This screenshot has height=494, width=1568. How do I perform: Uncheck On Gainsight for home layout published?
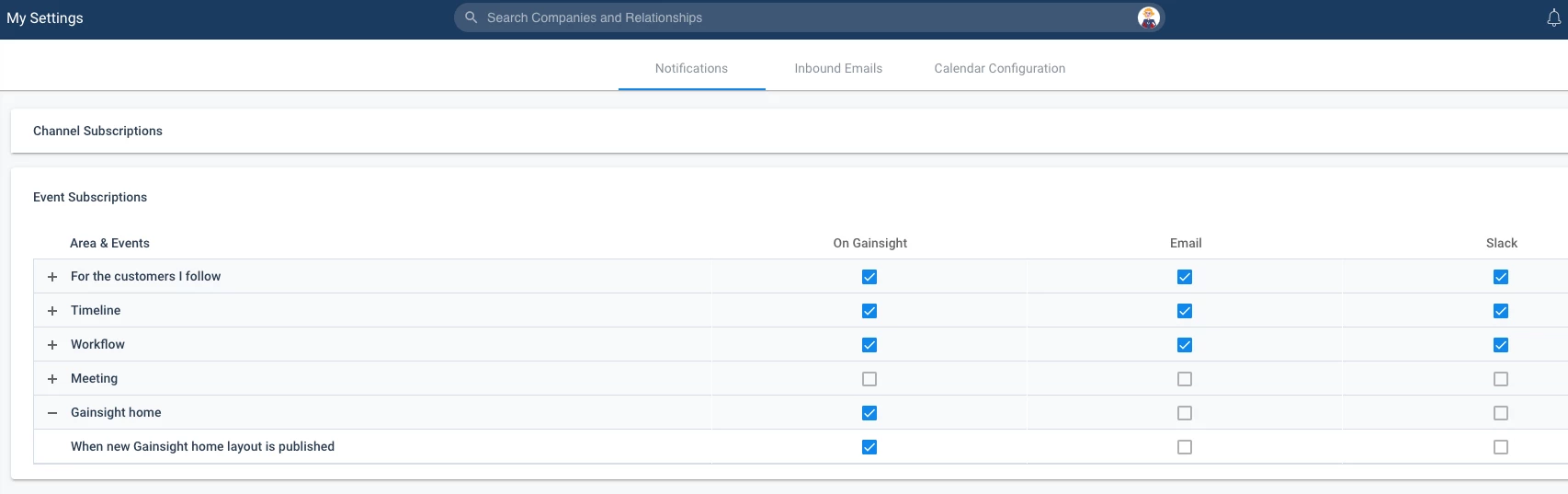tap(869, 447)
